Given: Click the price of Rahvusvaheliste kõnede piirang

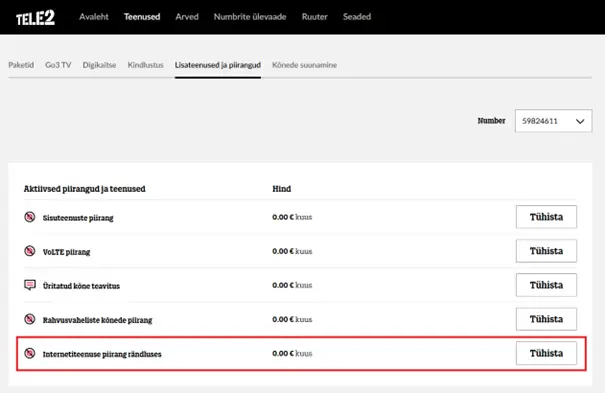Looking at the screenshot, I should click(292, 319).
